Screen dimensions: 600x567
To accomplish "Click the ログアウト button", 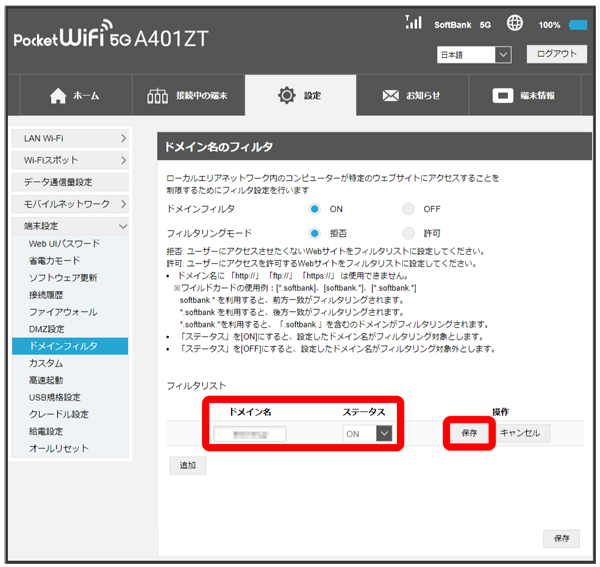I will point(557,54).
